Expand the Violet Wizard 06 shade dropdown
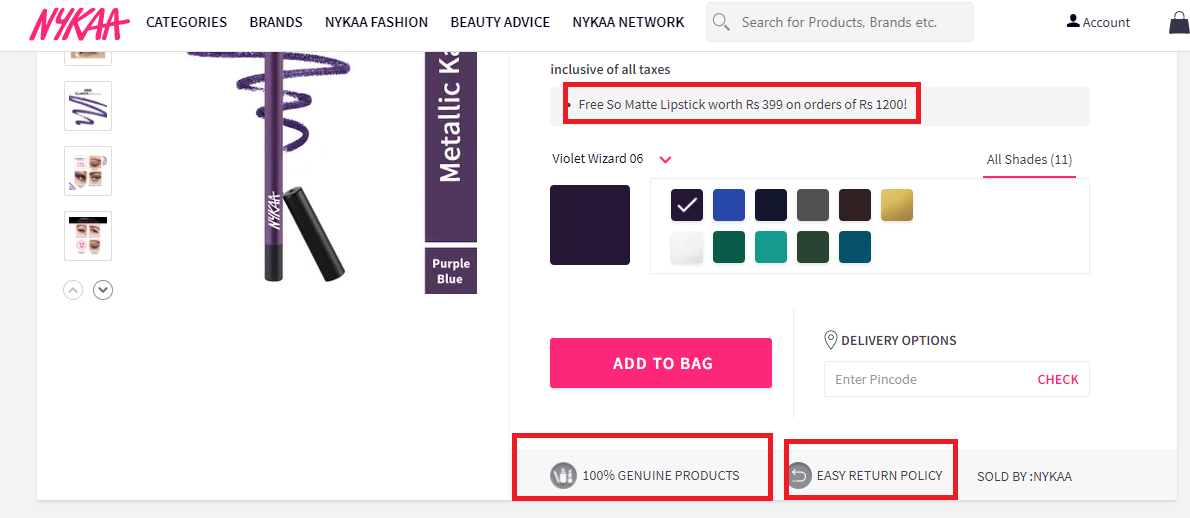This screenshot has width=1190, height=518. coord(665,159)
